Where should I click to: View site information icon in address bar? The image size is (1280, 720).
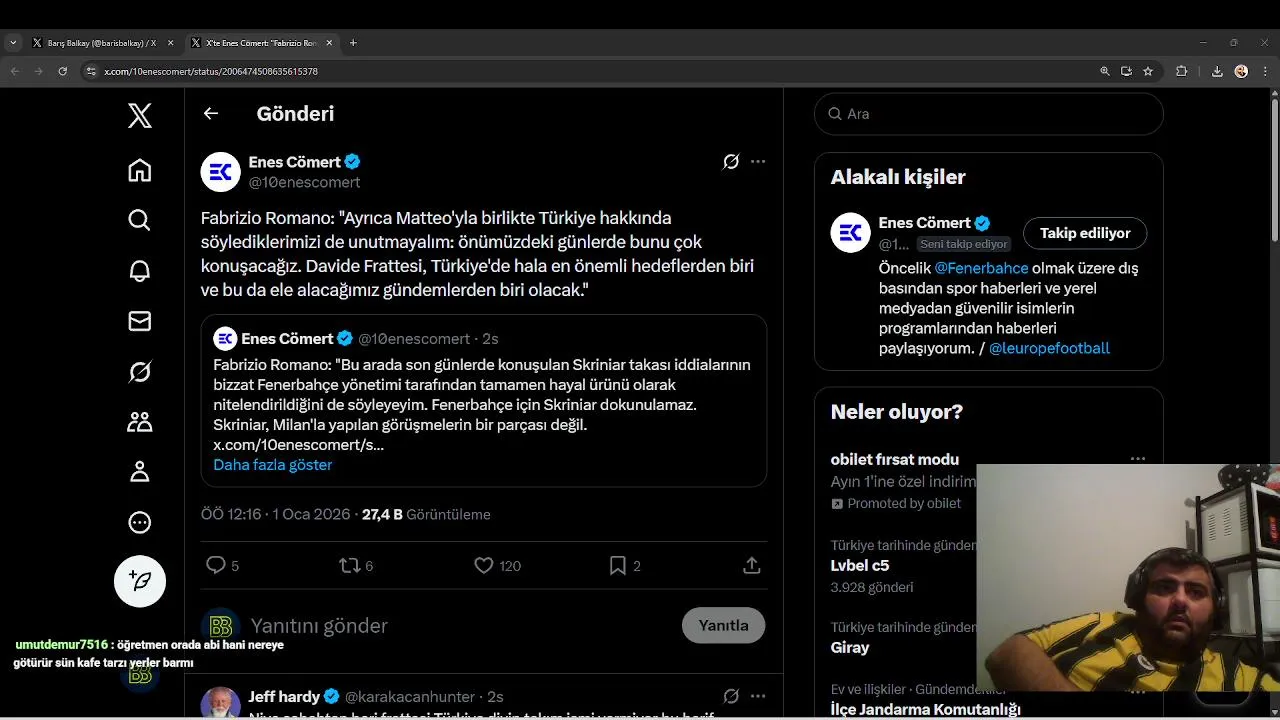click(91, 71)
